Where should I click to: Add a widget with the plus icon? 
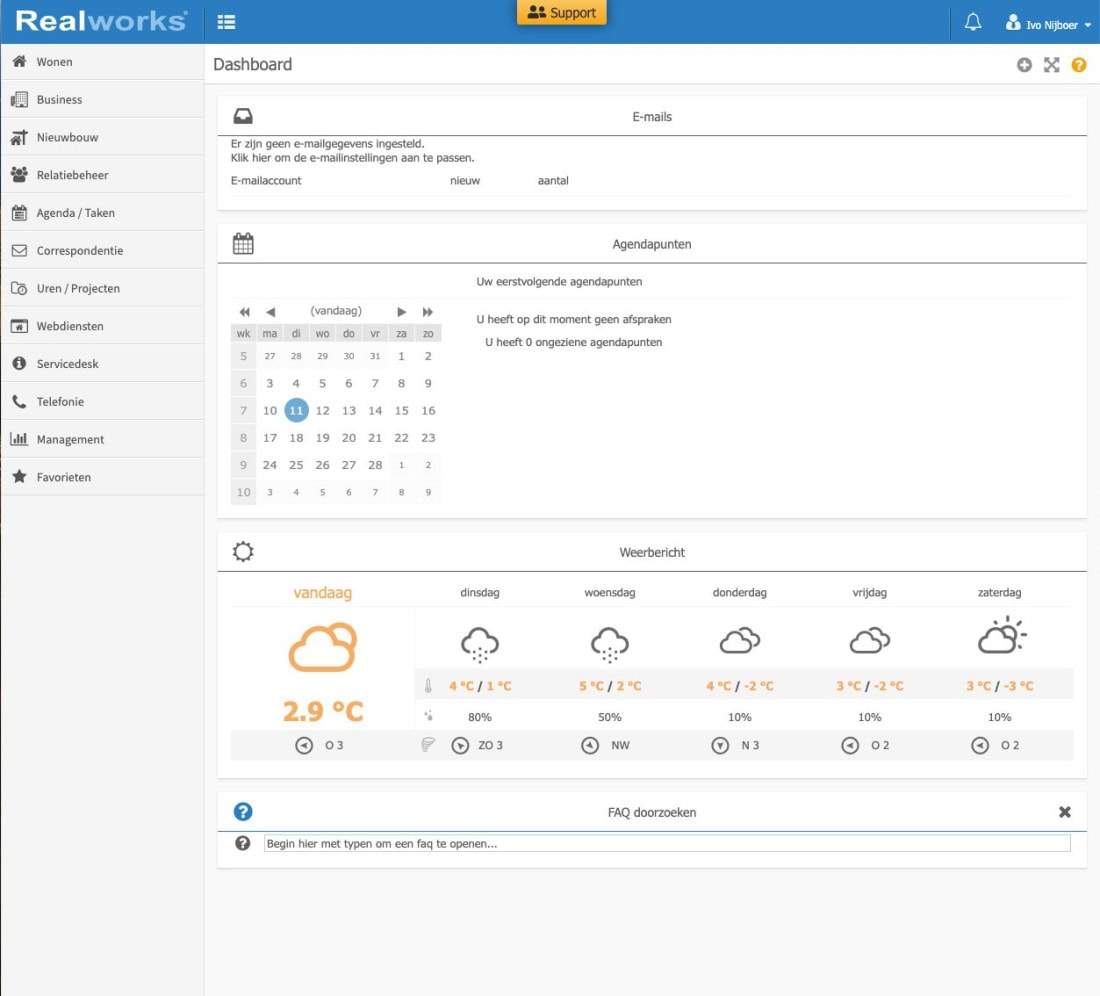(x=1024, y=65)
